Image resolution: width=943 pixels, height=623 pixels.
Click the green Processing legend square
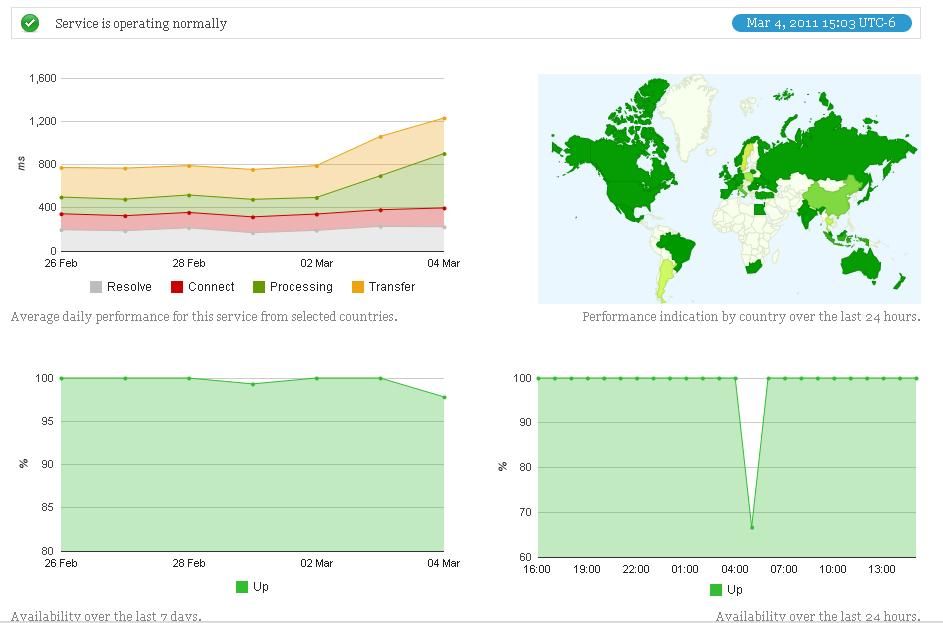coord(259,287)
